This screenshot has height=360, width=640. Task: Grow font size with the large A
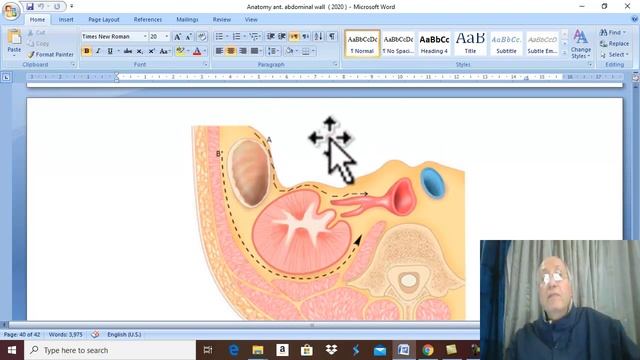[177, 37]
